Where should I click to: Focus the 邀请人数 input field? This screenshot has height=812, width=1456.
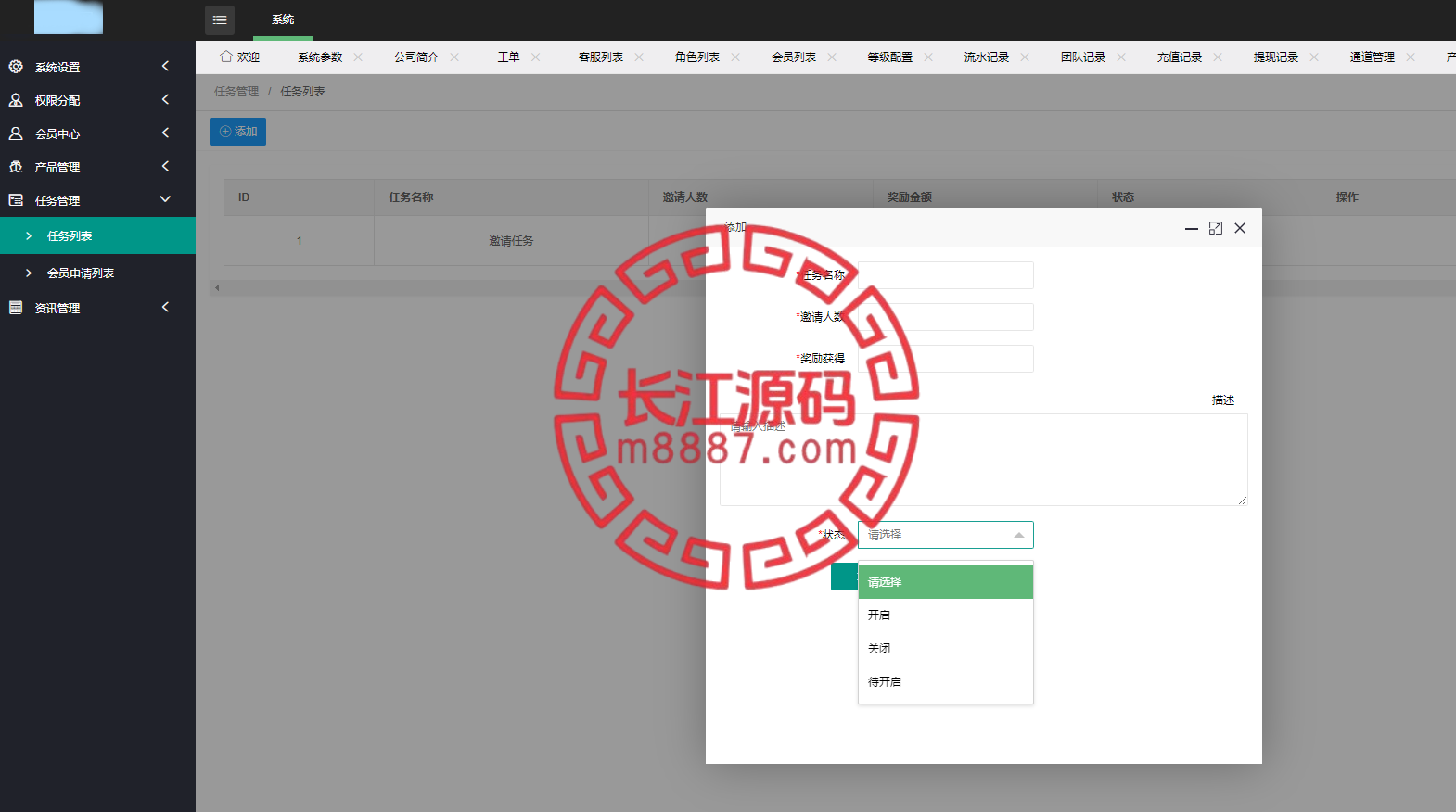click(945, 317)
